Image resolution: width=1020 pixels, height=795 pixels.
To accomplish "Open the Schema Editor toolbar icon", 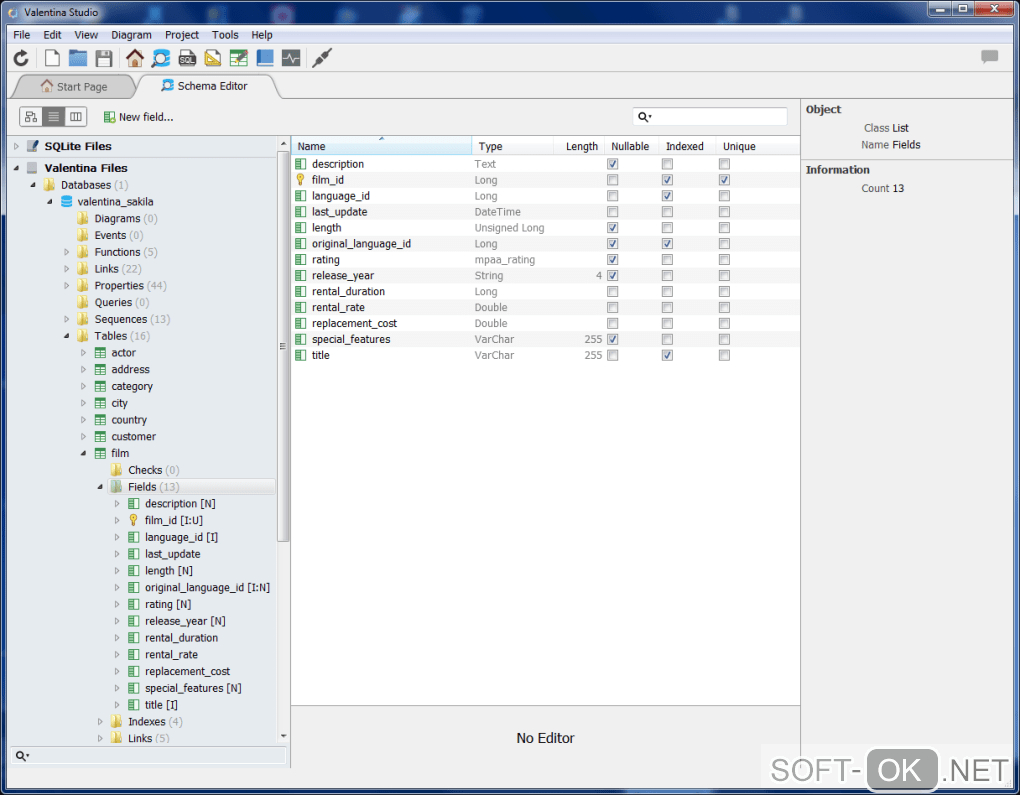I will [161, 59].
